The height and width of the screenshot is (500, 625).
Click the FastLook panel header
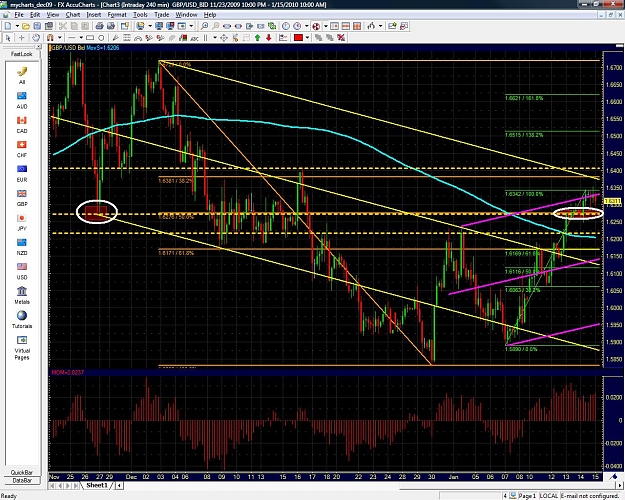pos(22,54)
